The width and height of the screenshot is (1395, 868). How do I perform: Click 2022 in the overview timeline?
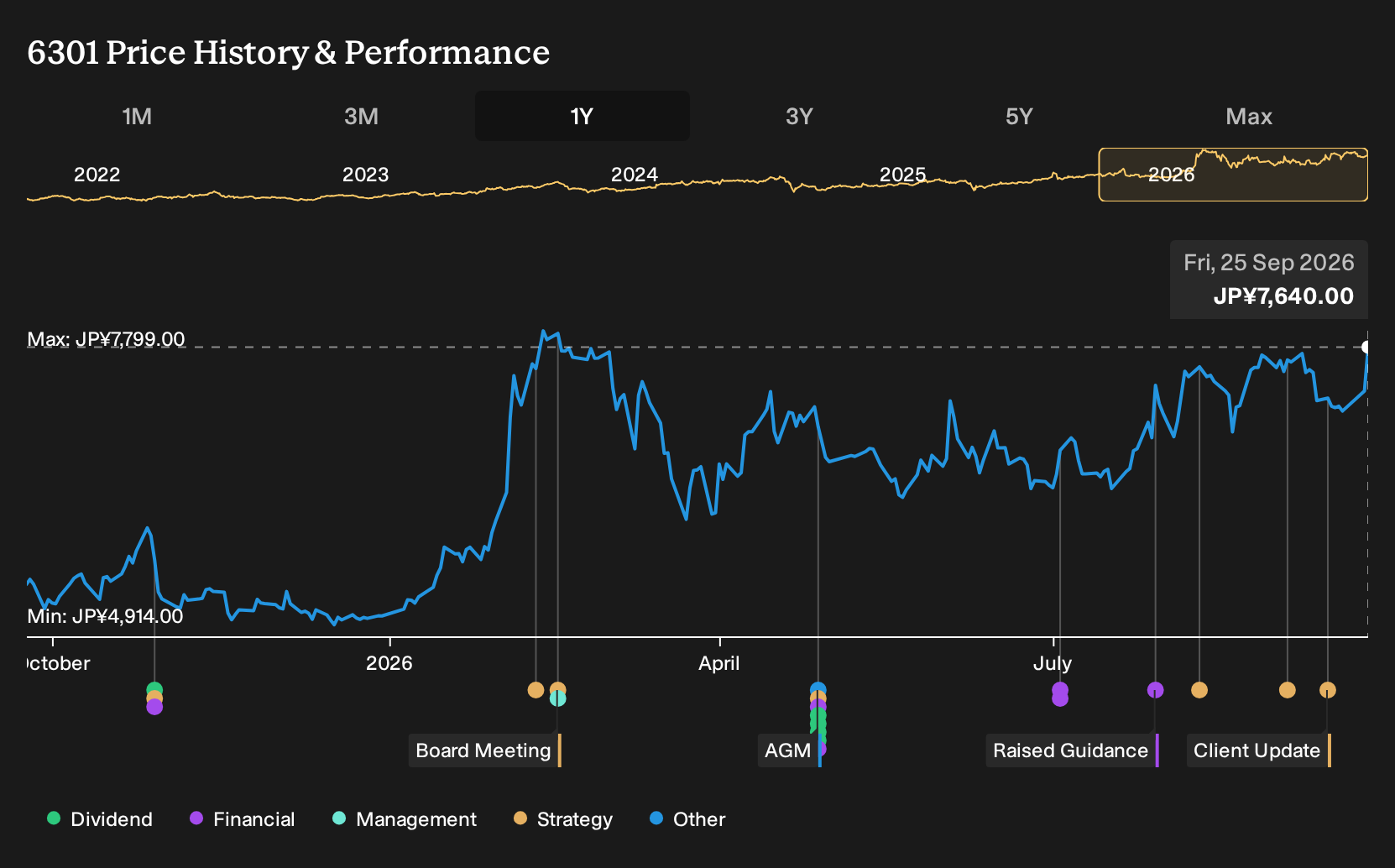97,175
